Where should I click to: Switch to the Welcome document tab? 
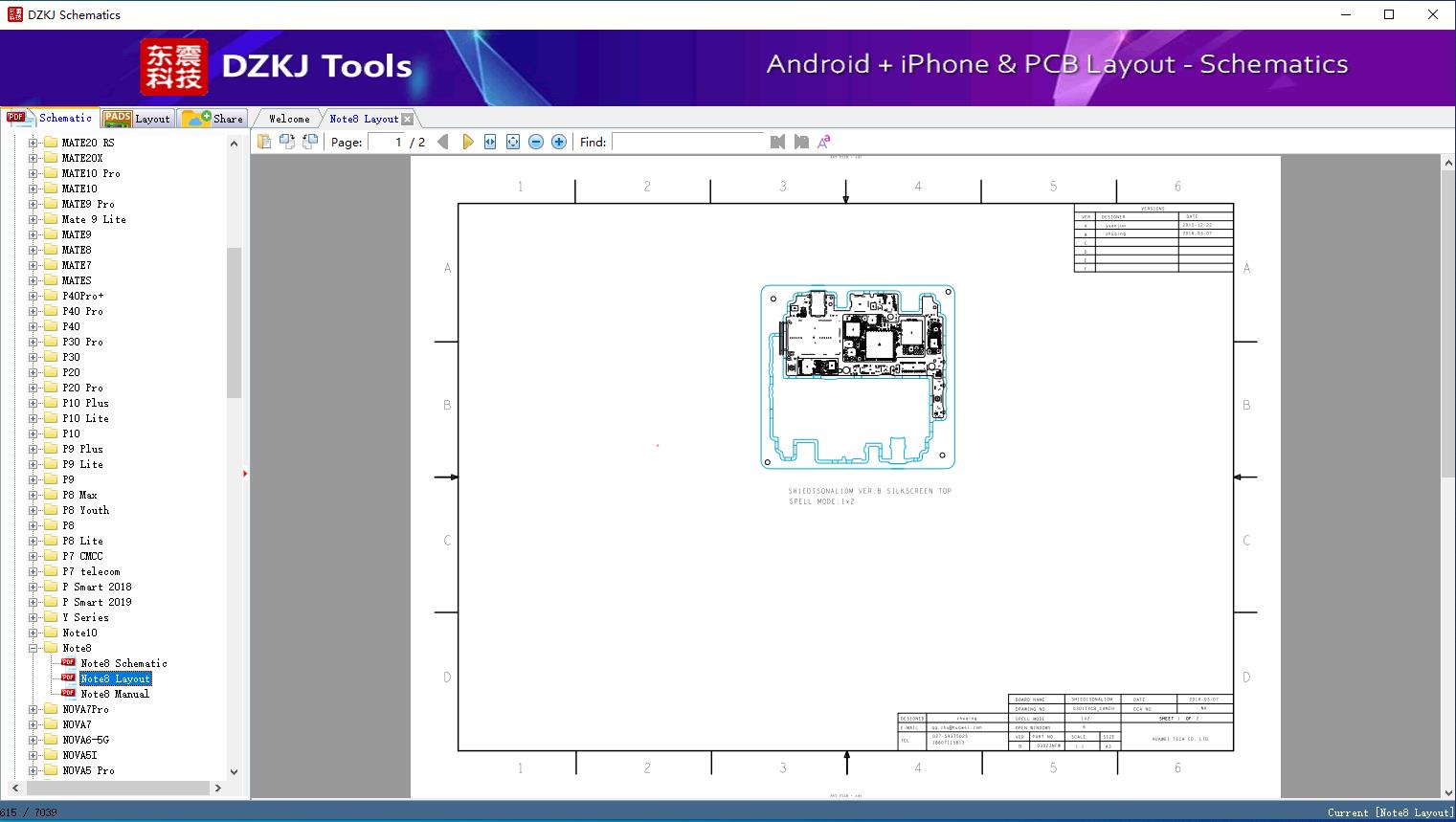(x=289, y=119)
